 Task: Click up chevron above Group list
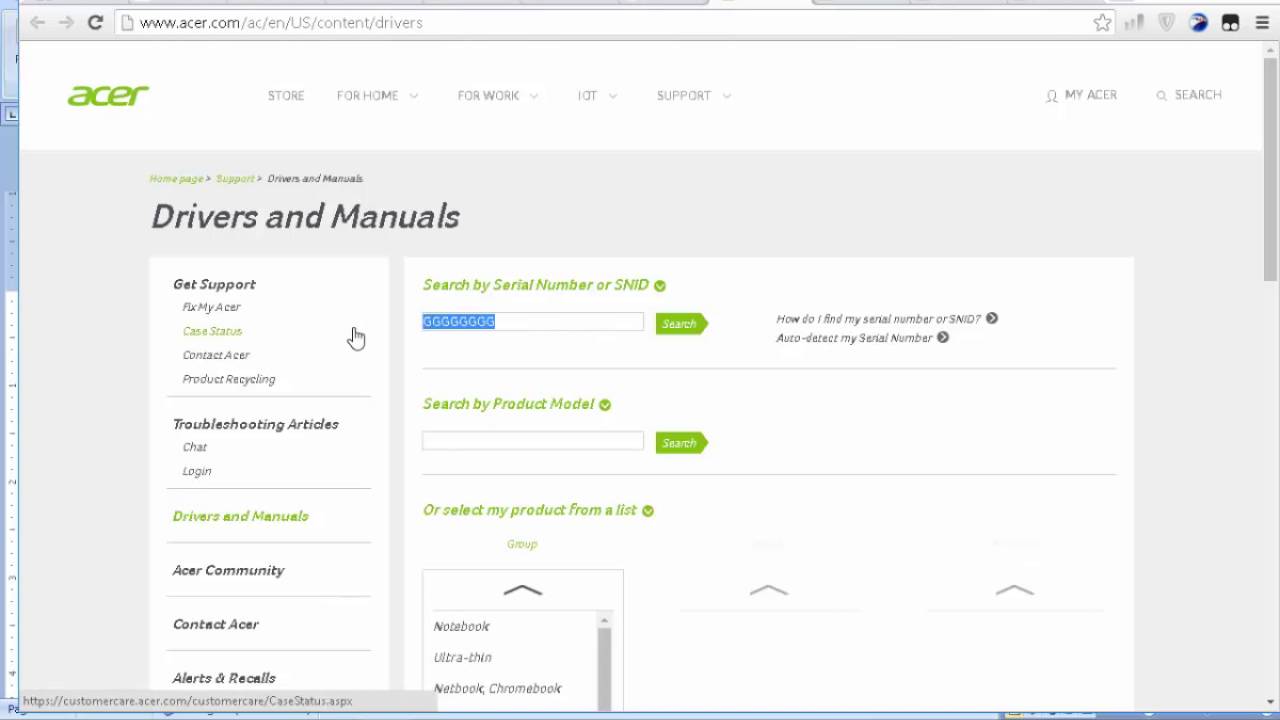pyautogui.click(x=522, y=591)
